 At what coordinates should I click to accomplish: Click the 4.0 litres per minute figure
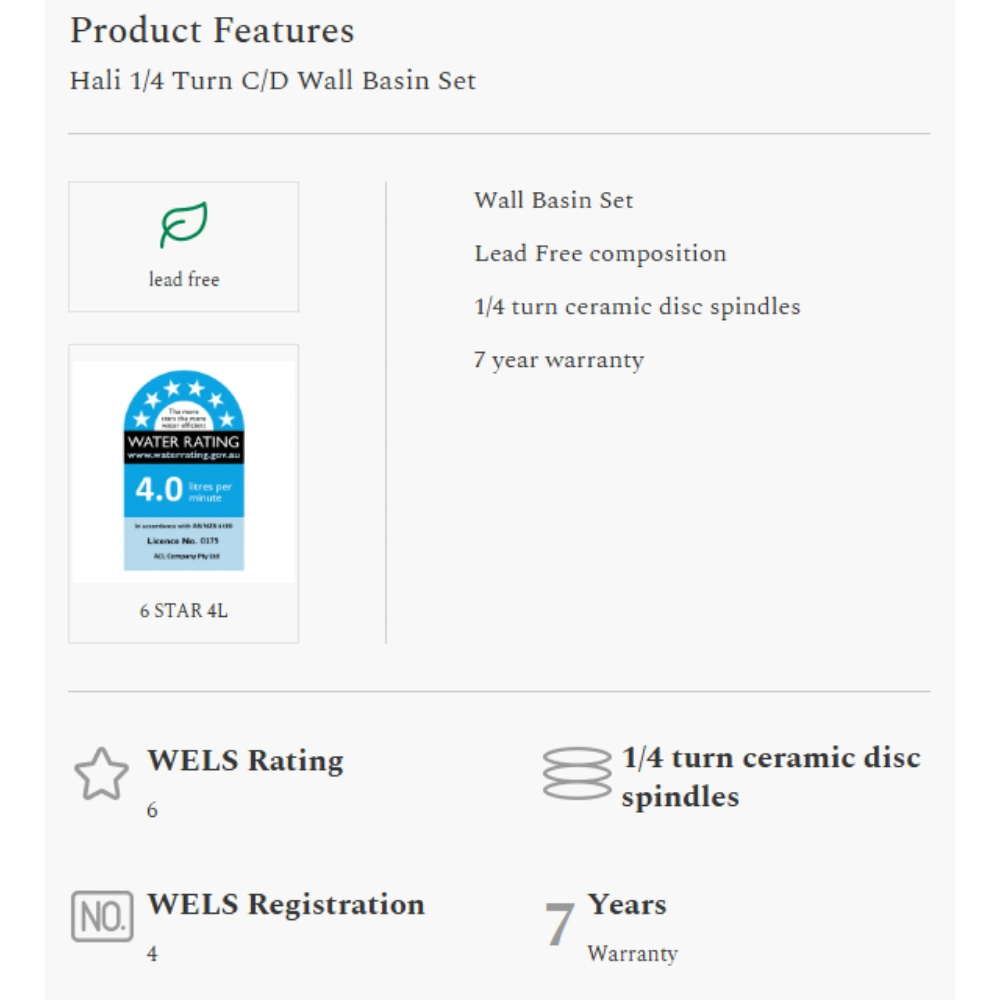tap(160, 490)
